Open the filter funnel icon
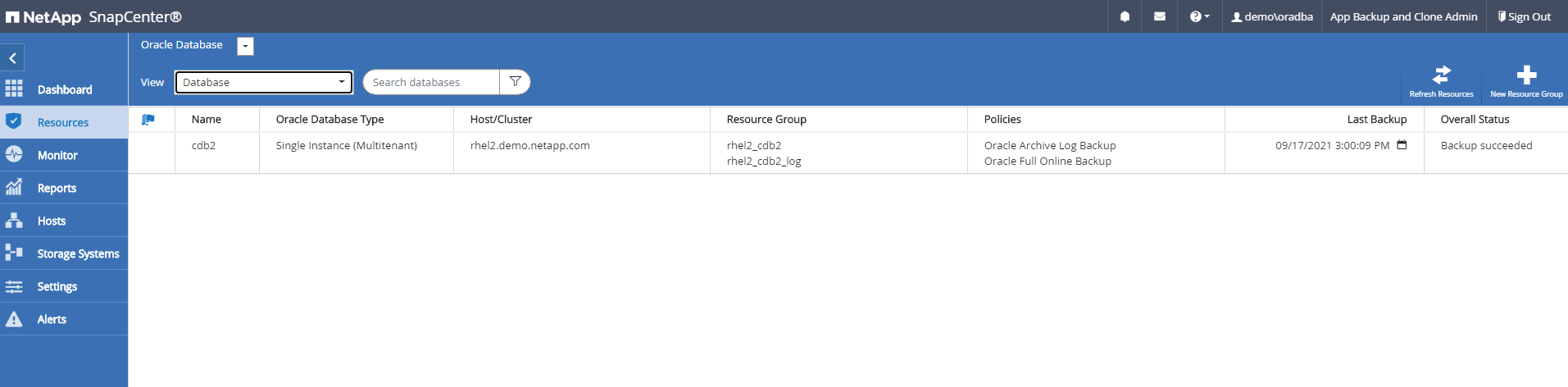Viewport: 1568px width, 387px height. point(515,82)
